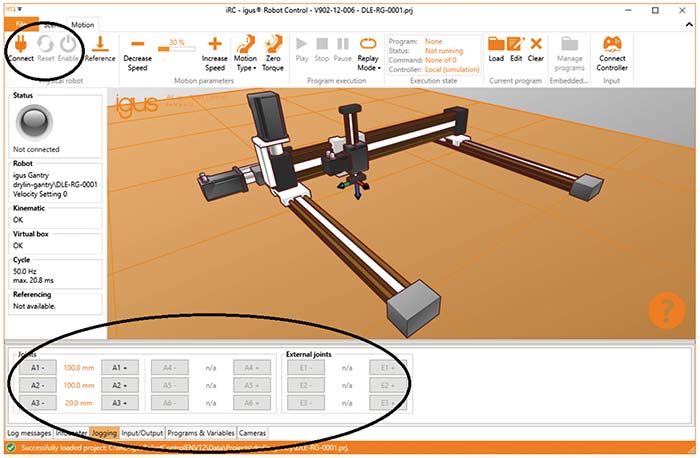Click the A3 value 20.0 mm
This screenshot has width=700, height=458.
(x=79, y=403)
